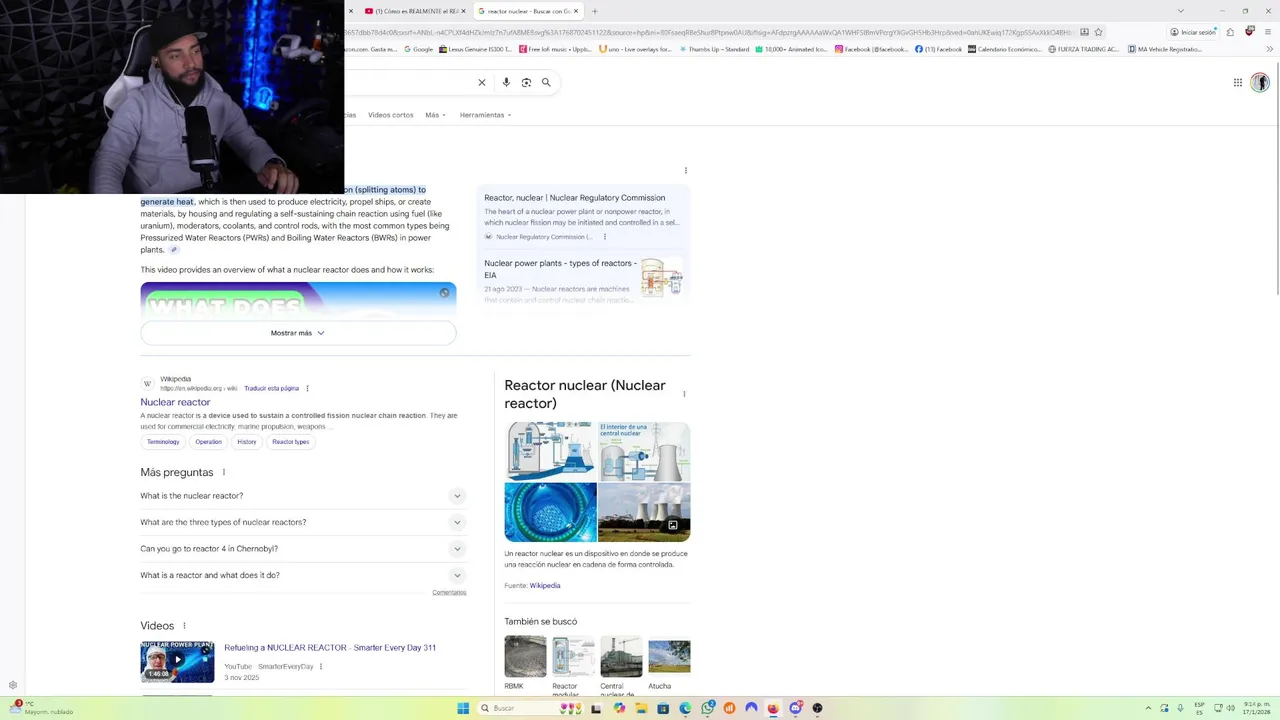Open options for Nuclear Regulatory Commission source

tap(604, 237)
